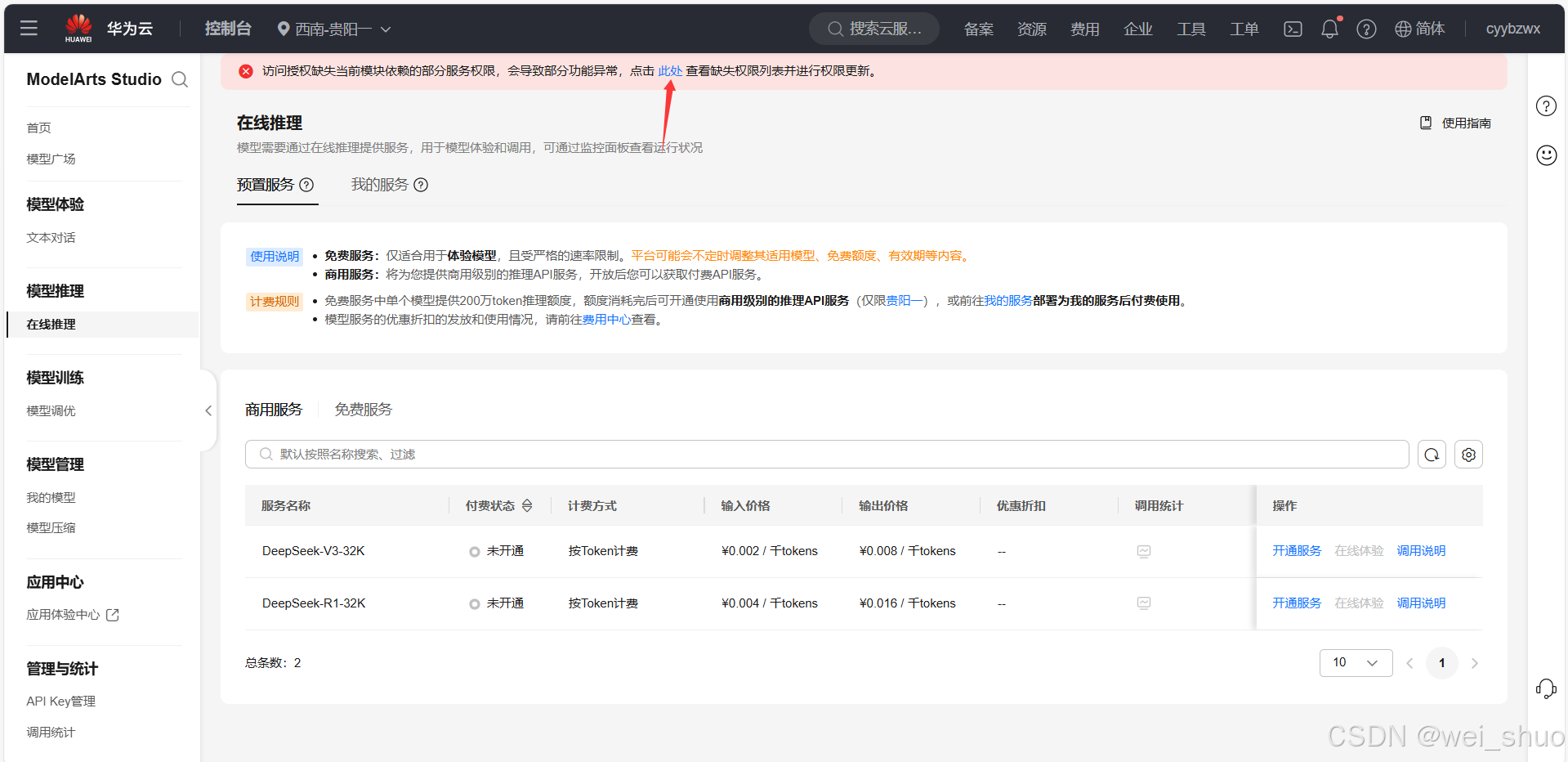
Task: Open 企业 menu
Action: pyautogui.click(x=1138, y=29)
